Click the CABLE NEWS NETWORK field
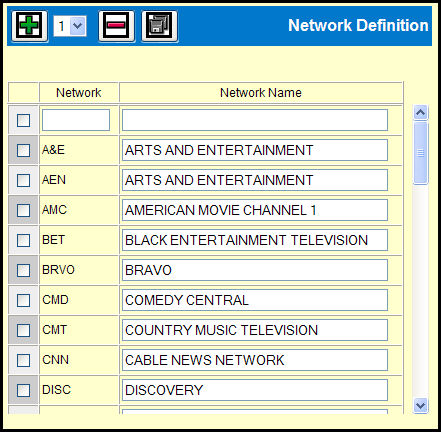The image size is (441, 432). coord(255,360)
